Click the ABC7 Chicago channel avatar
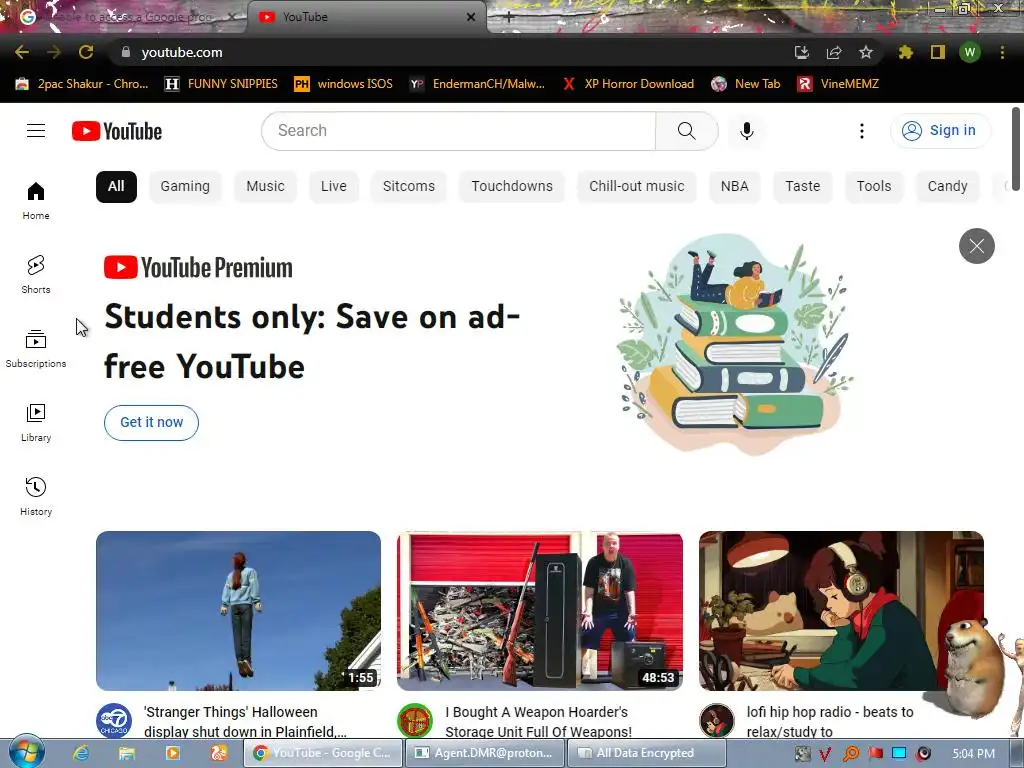This screenshot has width=1024, height=768. point(114,721)
